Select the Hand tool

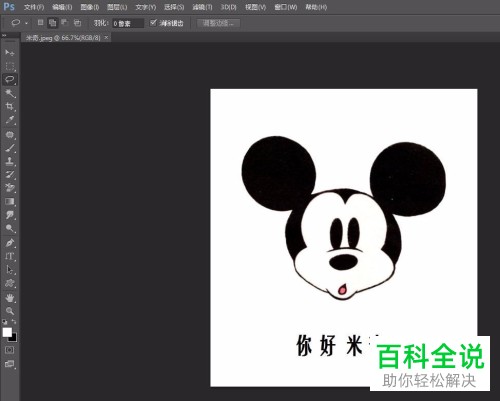coord(10,298)
